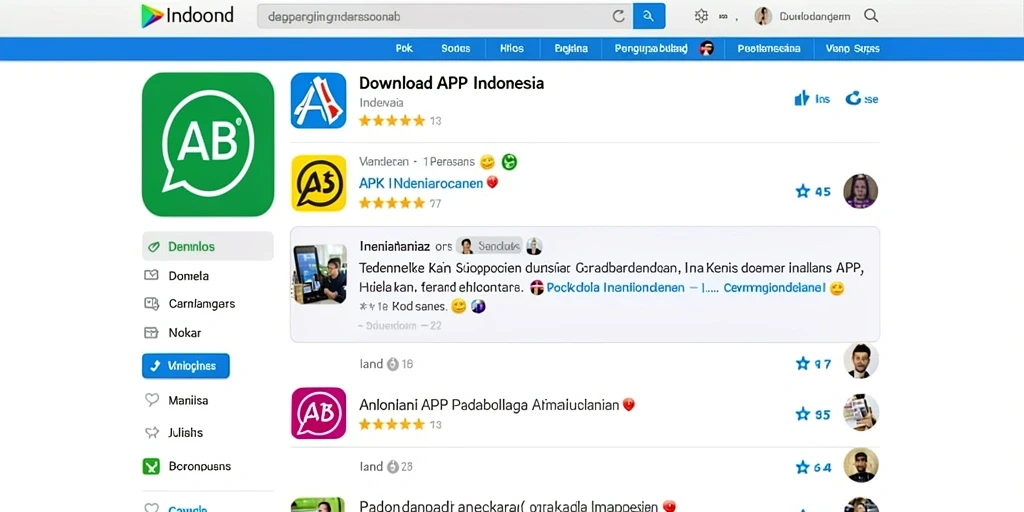
Task: Click the star 95 rating
Action: point(813,414)
